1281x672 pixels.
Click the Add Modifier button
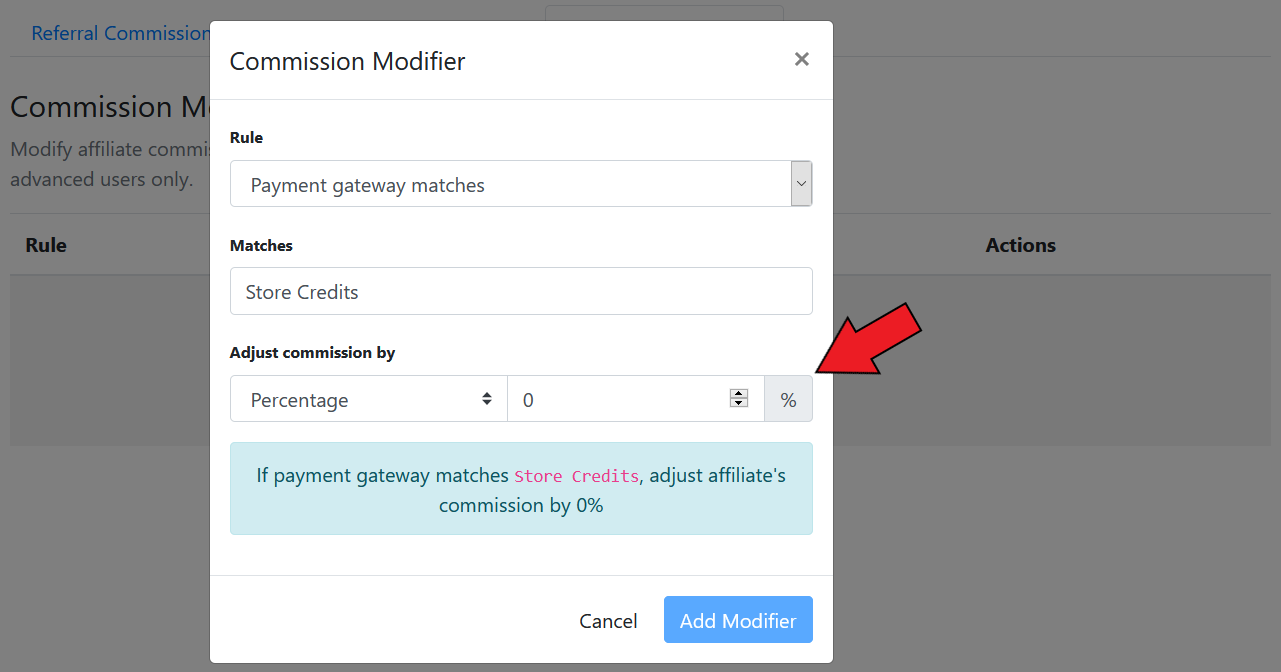pos(738,620)
